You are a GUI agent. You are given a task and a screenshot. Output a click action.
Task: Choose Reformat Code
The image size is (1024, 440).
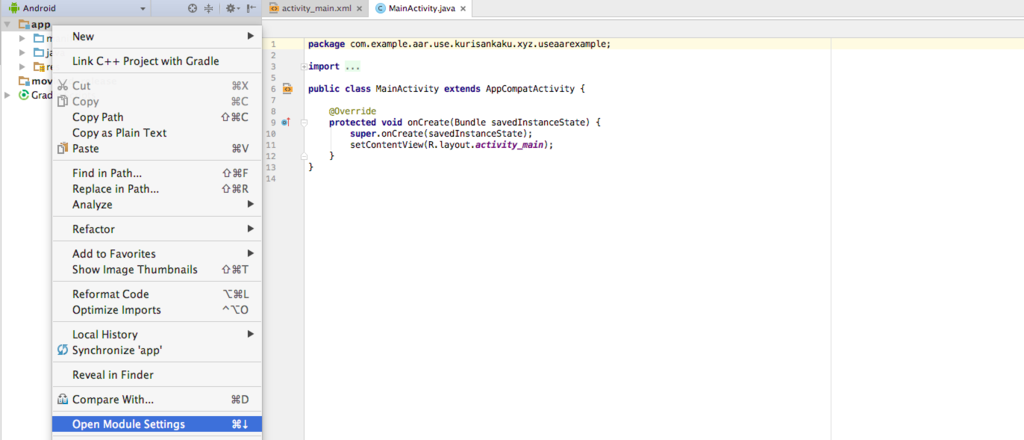pyautogui.click(x=157, y=294)
